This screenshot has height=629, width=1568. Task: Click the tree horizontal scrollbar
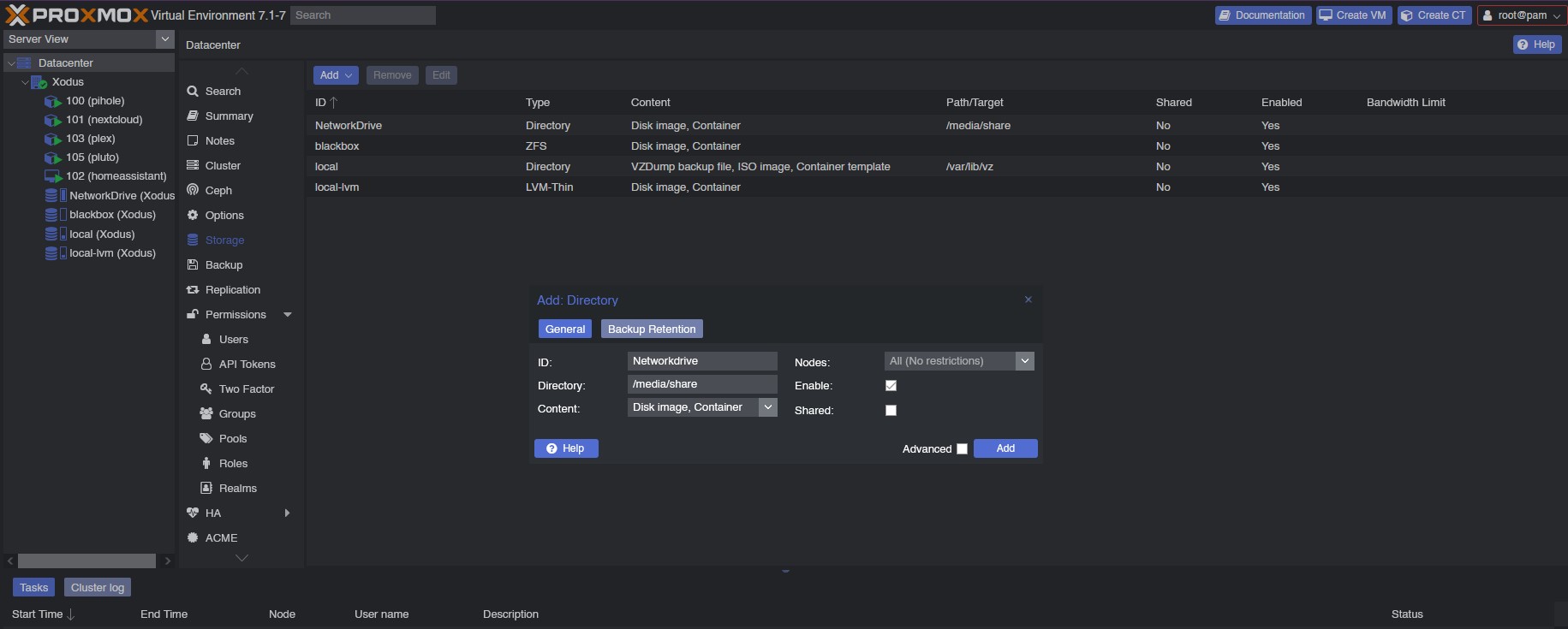[86, 561]
